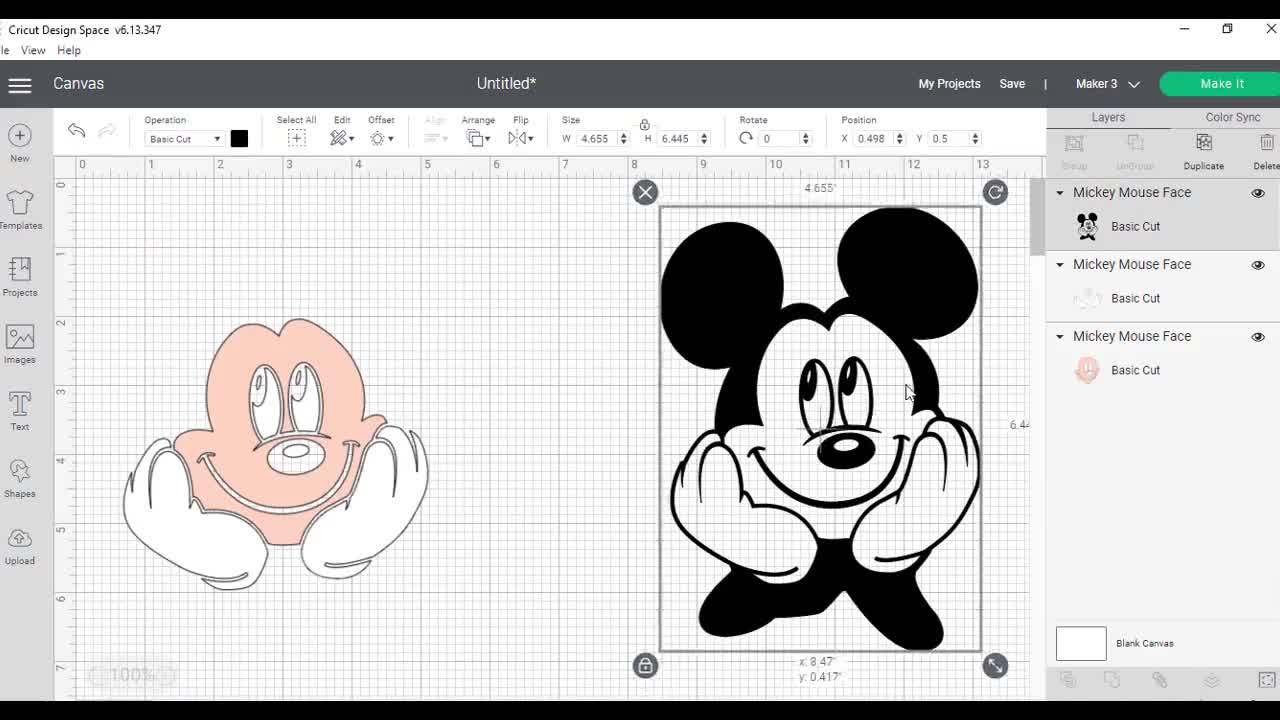
Task: Click the Weld icon at panel bottom
Action: tap(1112, 680)
